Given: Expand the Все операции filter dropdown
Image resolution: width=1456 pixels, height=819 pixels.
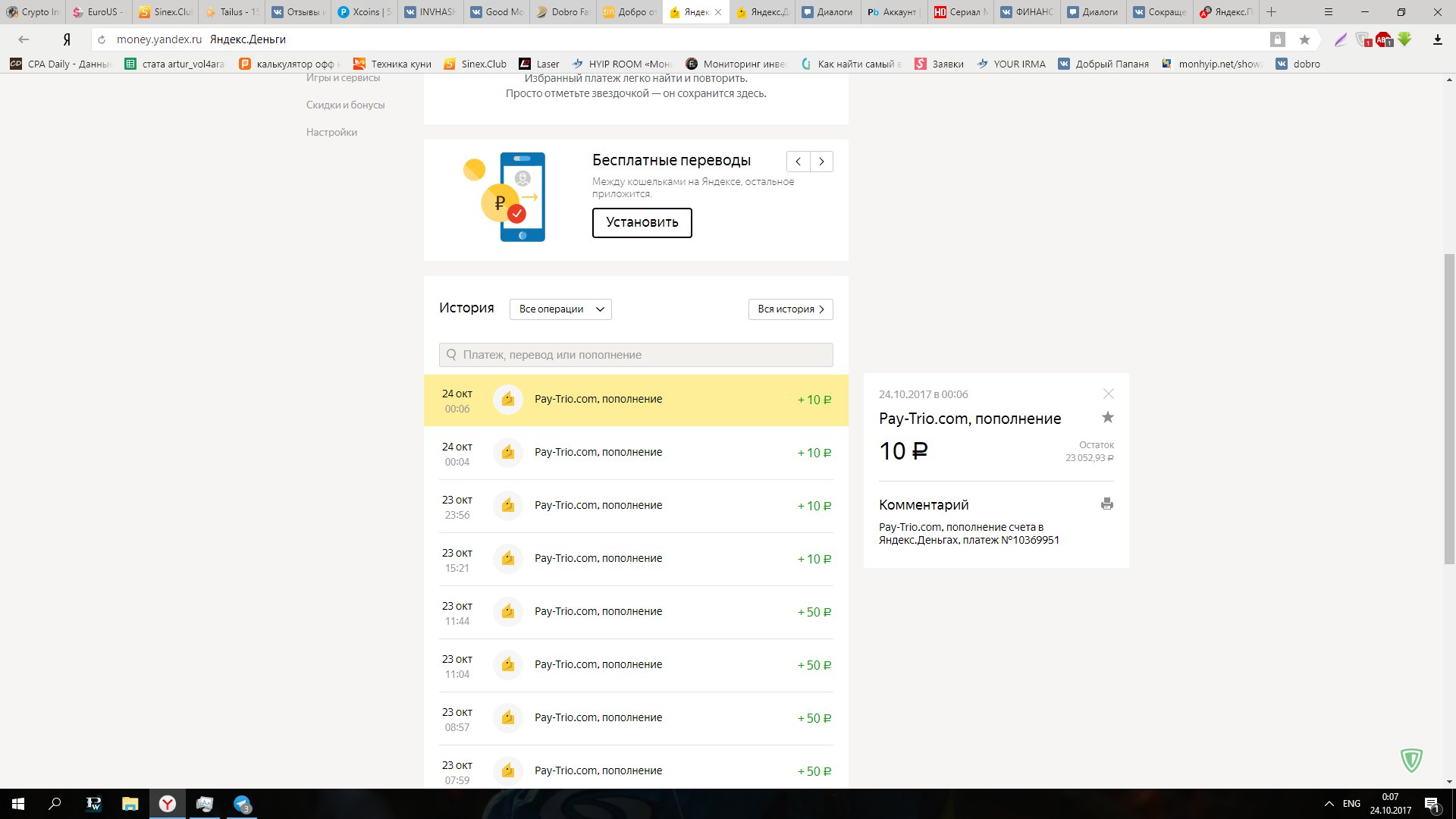Looking at the screenshot, I should [x=560, y=309].
